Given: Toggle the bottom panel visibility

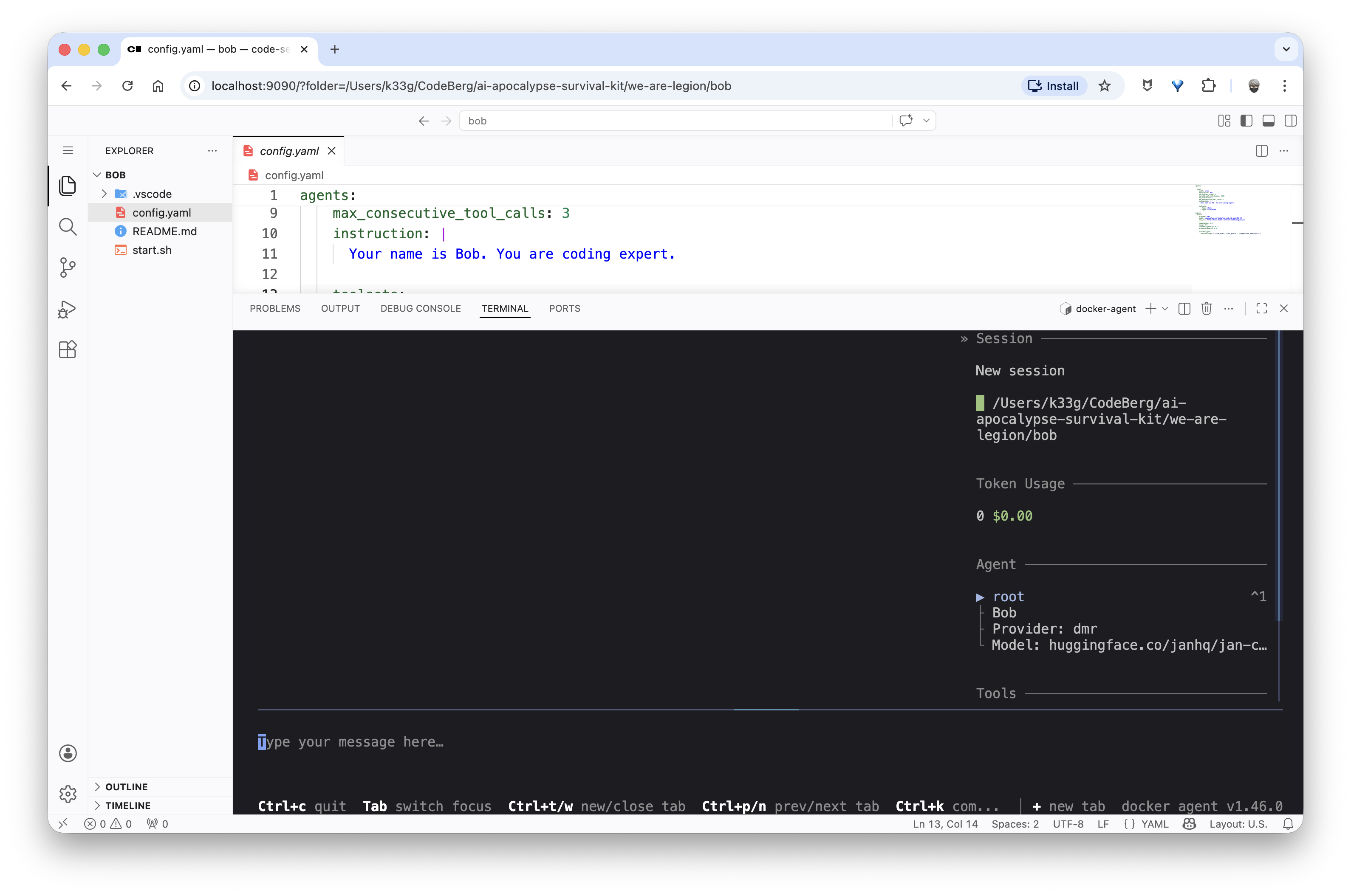Looking at the screenshot, I should pyautogui.click(x=1268, y=121).
